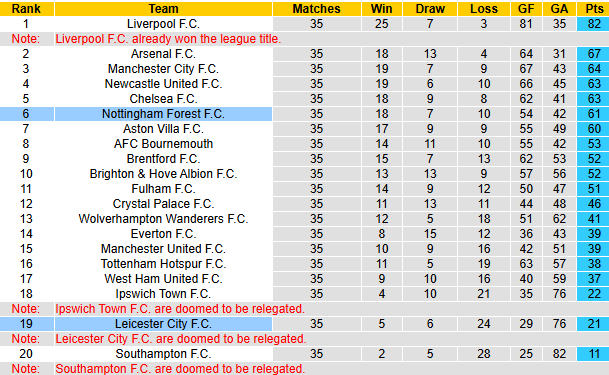Click Wolverhampton Wanderers F.C. team name
This screenshot has height=375, width=609.
click(164, 219)
